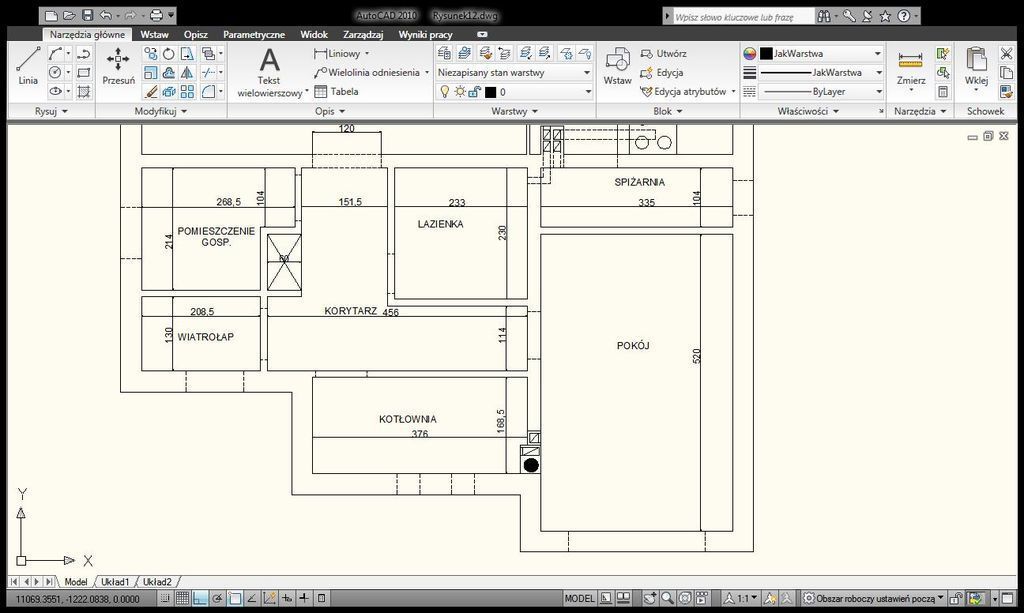
Task: Expand the Warstwy panel dropdown
Action: (x=515, y=111)
